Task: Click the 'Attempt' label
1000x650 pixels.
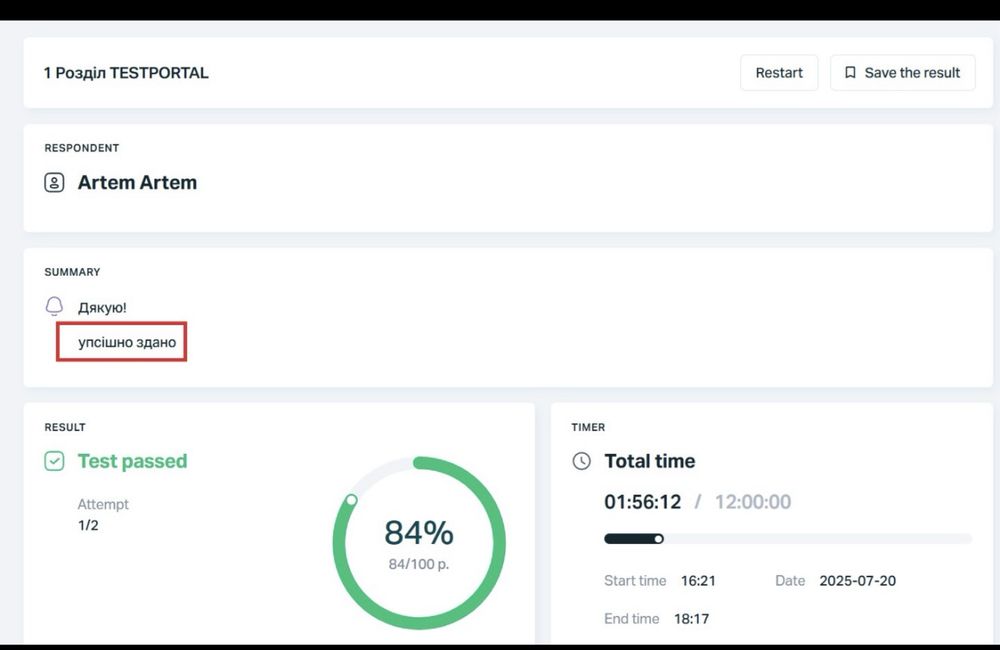Action: point(103,504)
